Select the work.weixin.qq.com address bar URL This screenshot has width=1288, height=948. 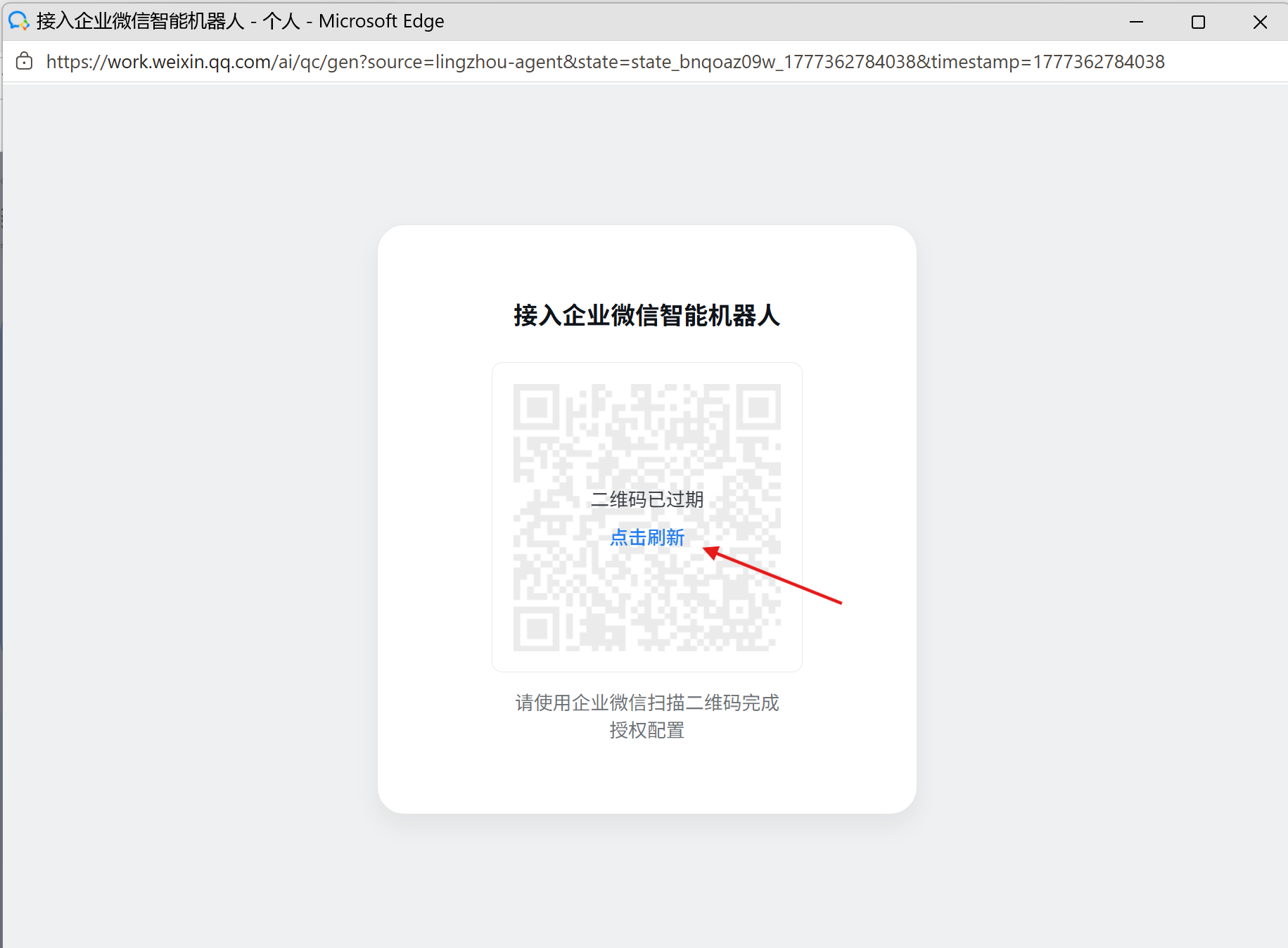coord(605,62)
